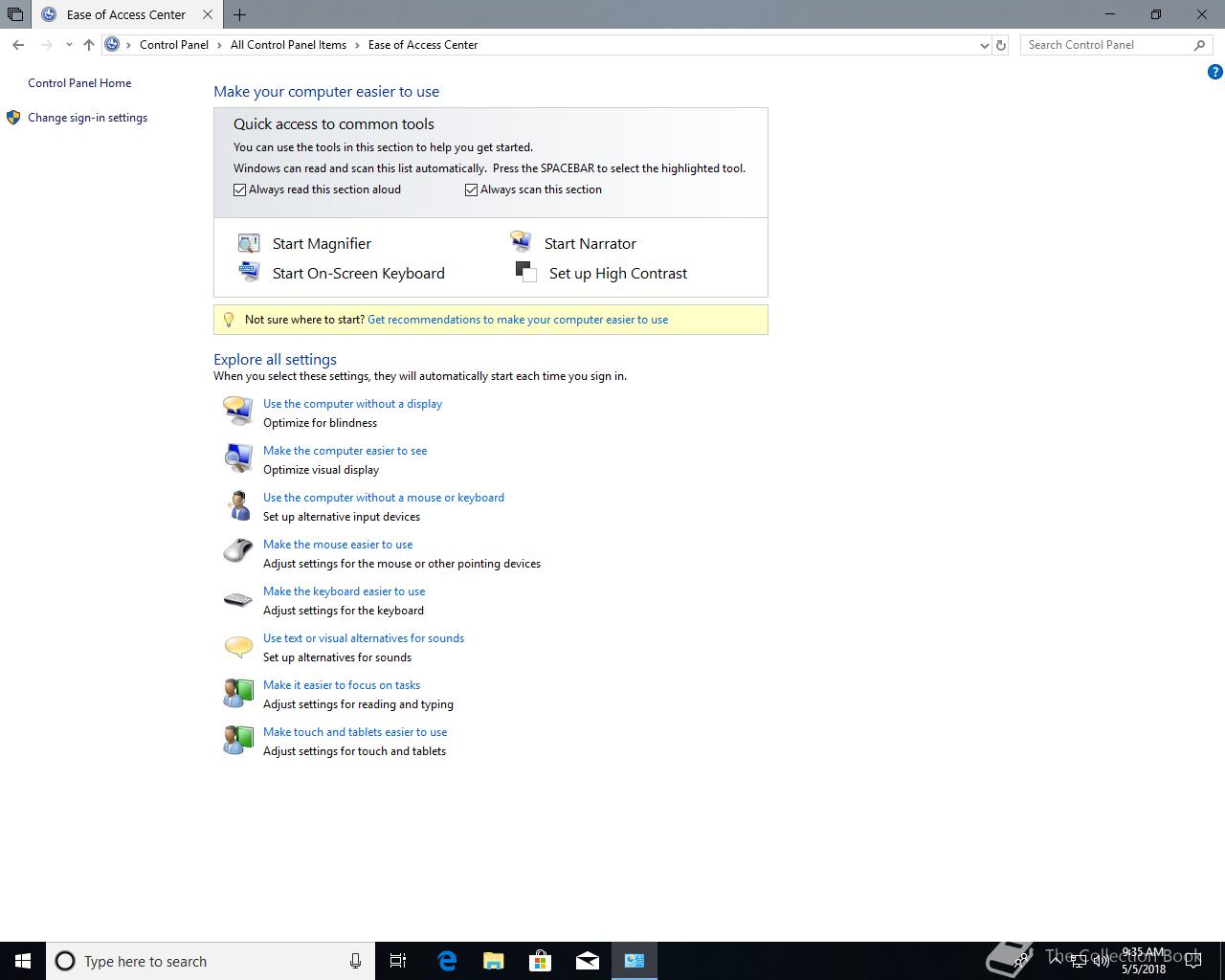Click Control Panel in the breadcrumb
Screen dimensions: 1225x980
174,45
